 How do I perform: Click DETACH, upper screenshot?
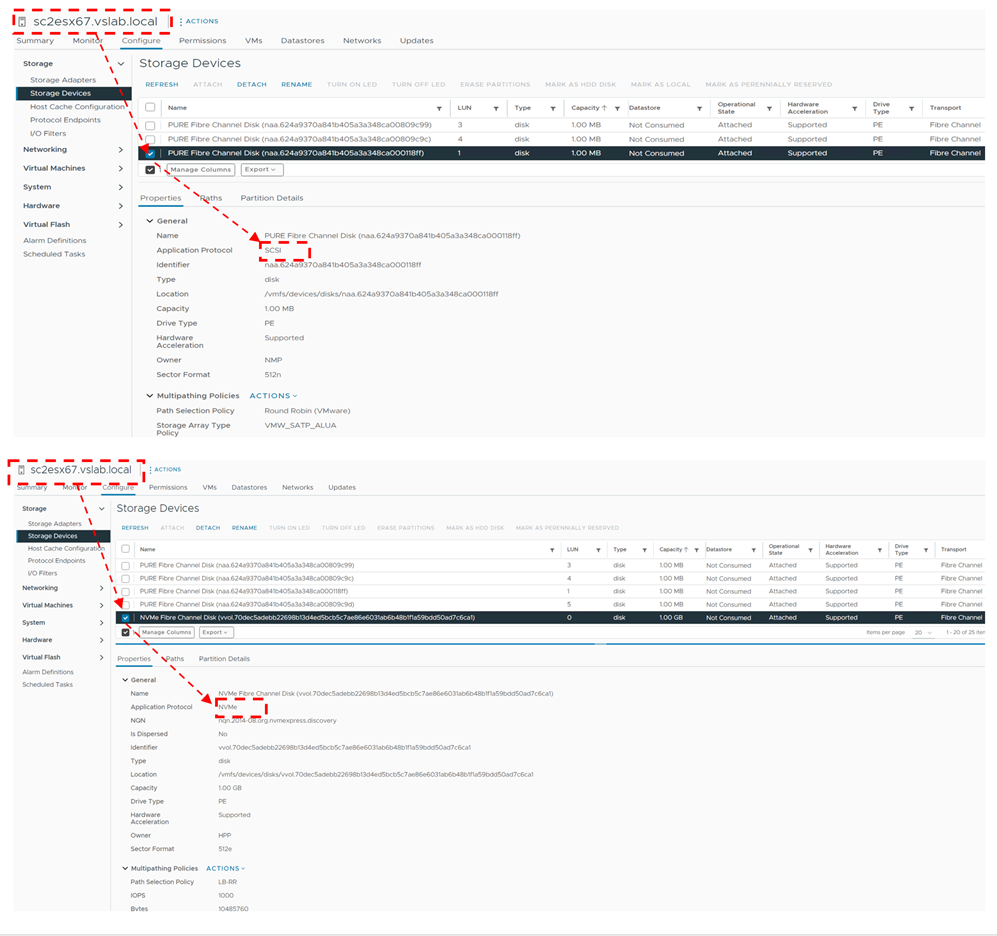point(252,85)
